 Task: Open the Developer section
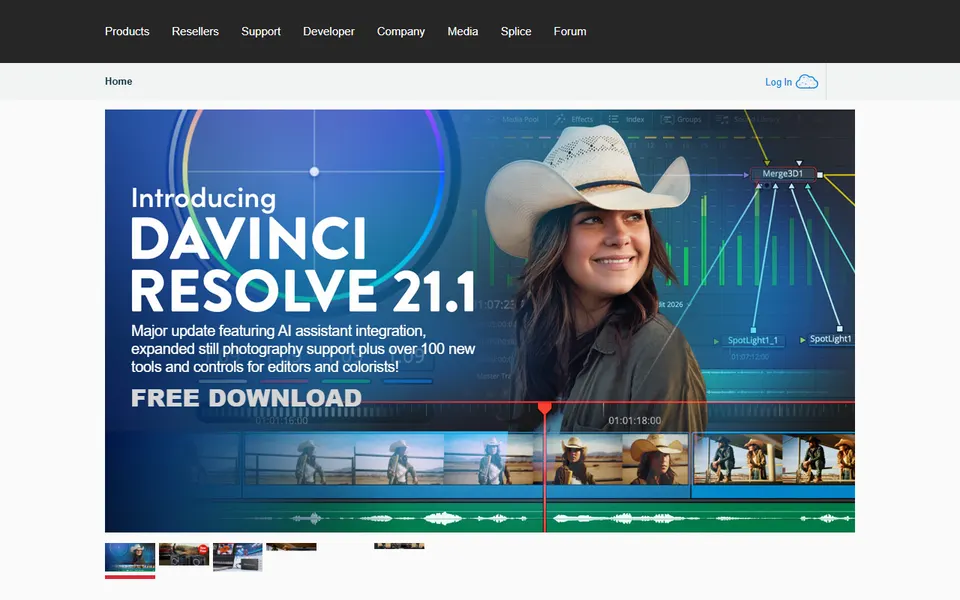(x=329, y=31)
